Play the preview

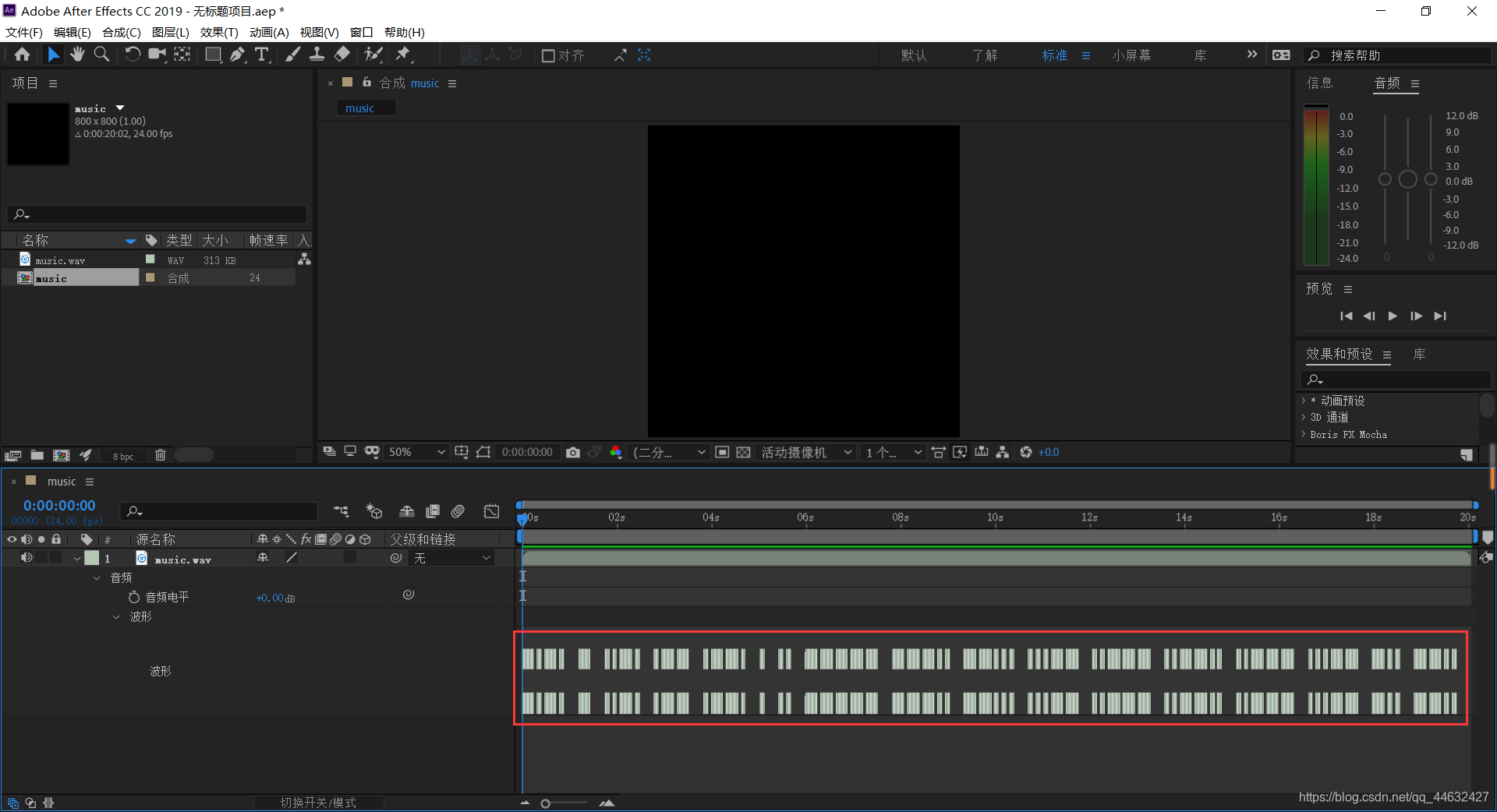pyautogui.click(x=1393, y=316)
